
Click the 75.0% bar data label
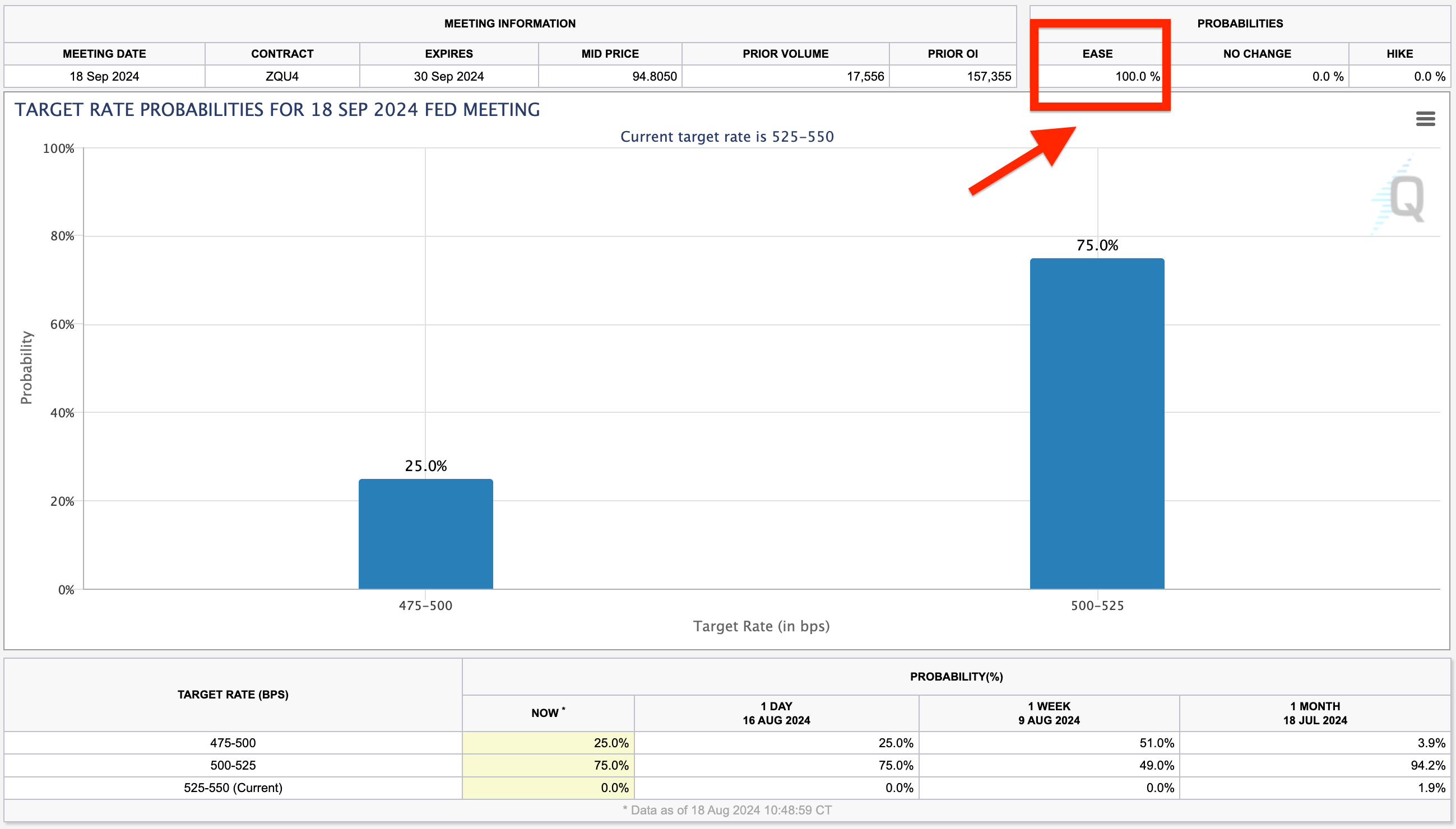pyautogui.click(x=1097, y=245)
